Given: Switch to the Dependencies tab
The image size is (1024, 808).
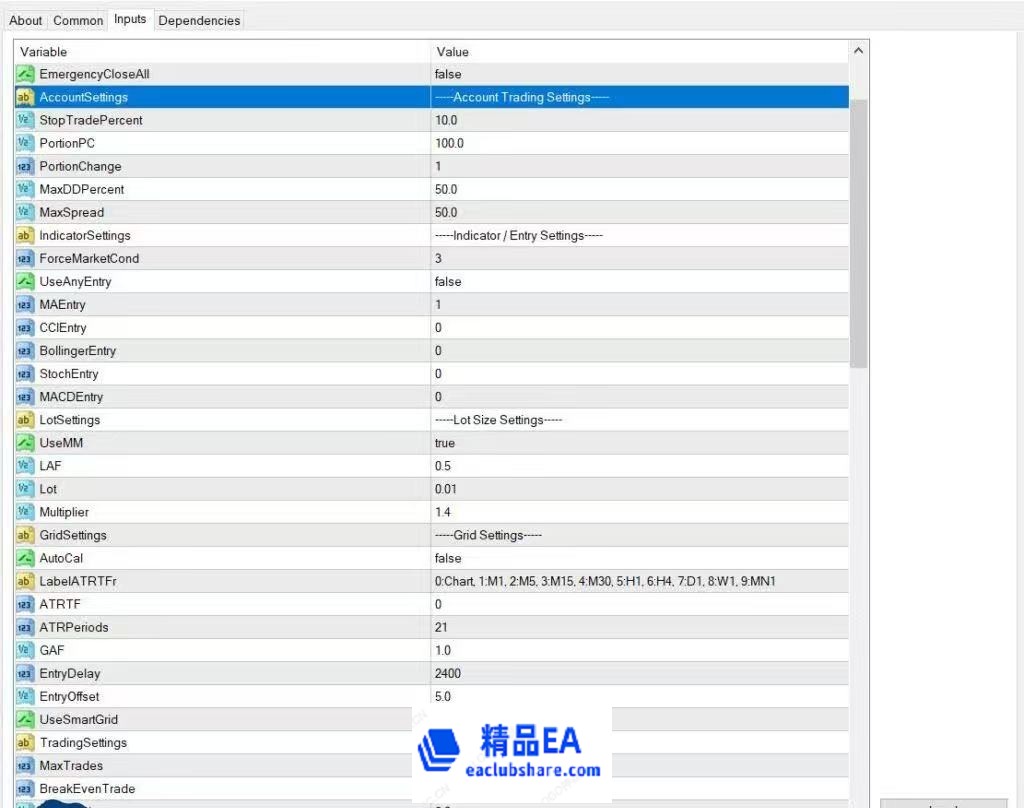Looking at the screenshot, I should pyautogui.click(x=199, y=20).
